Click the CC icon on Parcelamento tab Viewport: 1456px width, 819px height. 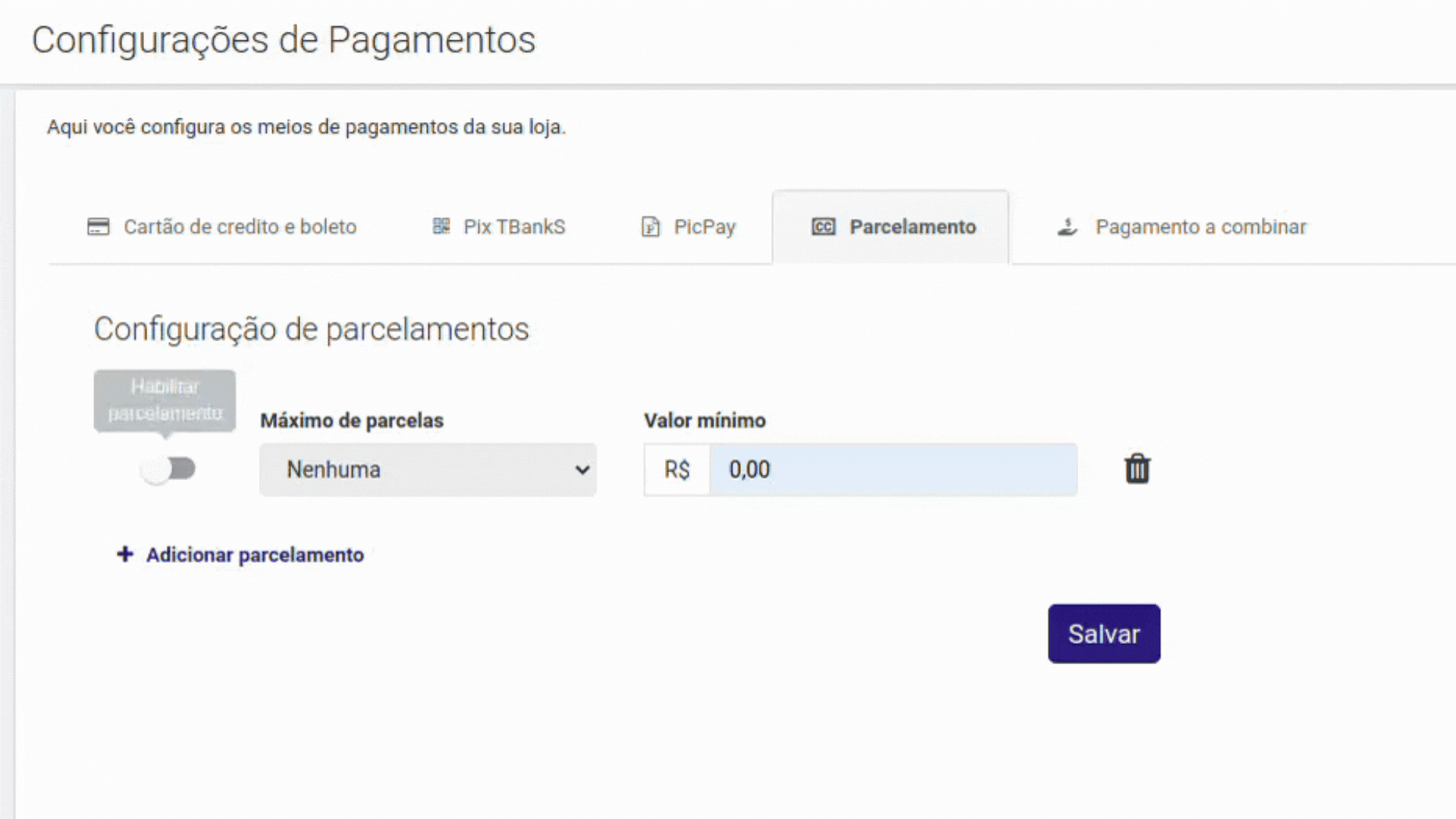(x=824, y=227)
